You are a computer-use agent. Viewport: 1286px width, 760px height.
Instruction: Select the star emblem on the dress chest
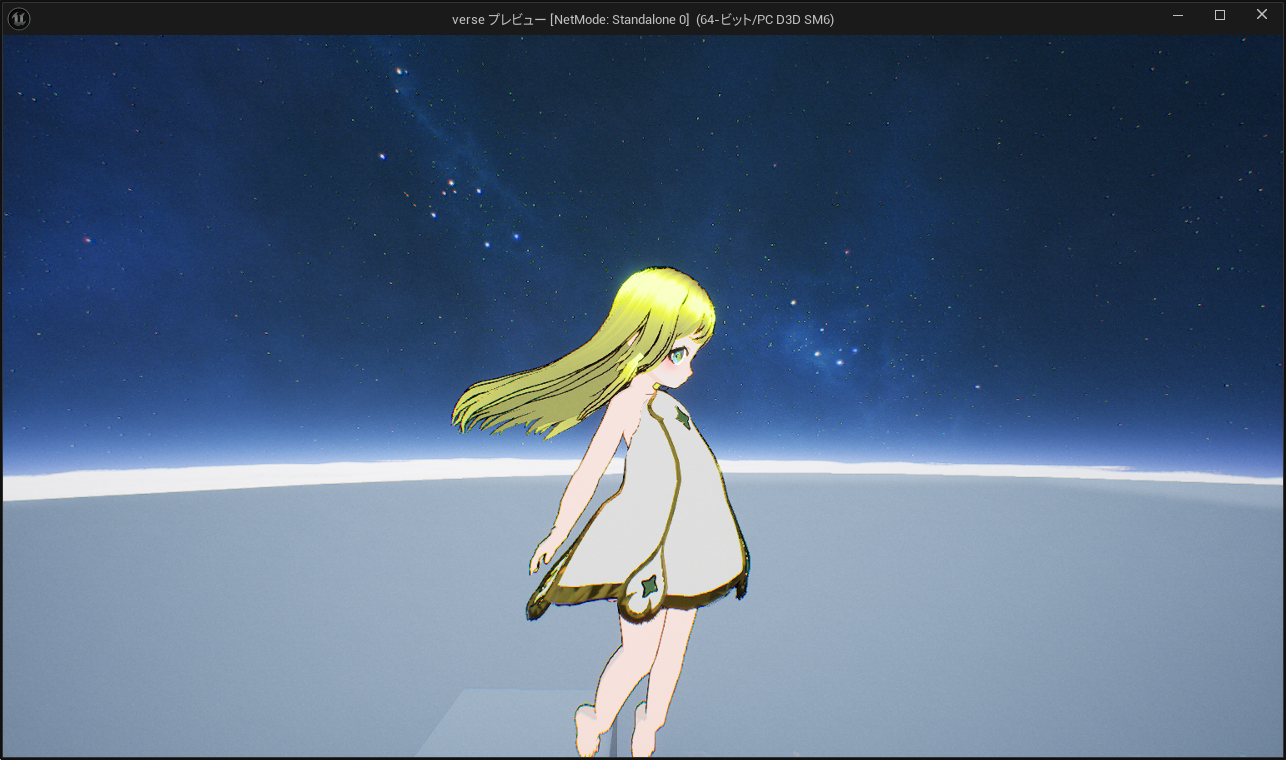tap(683, 417)
